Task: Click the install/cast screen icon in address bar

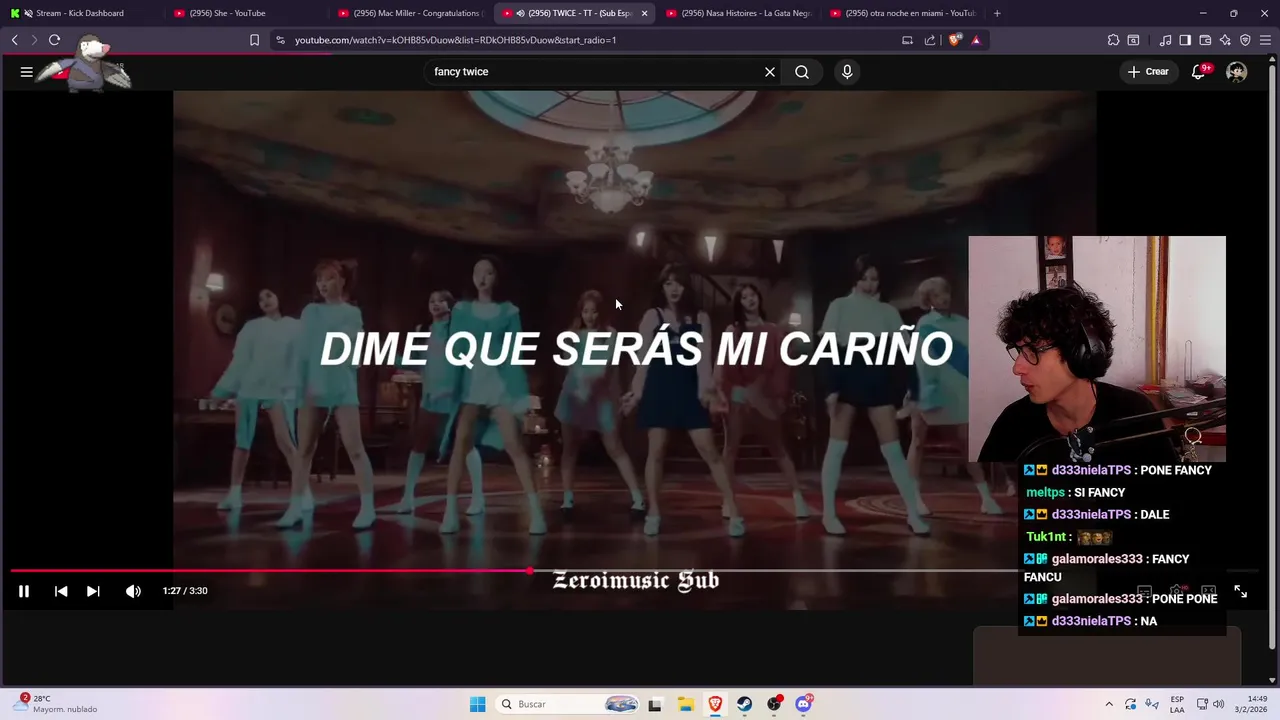Action: (x=907, y=40)
